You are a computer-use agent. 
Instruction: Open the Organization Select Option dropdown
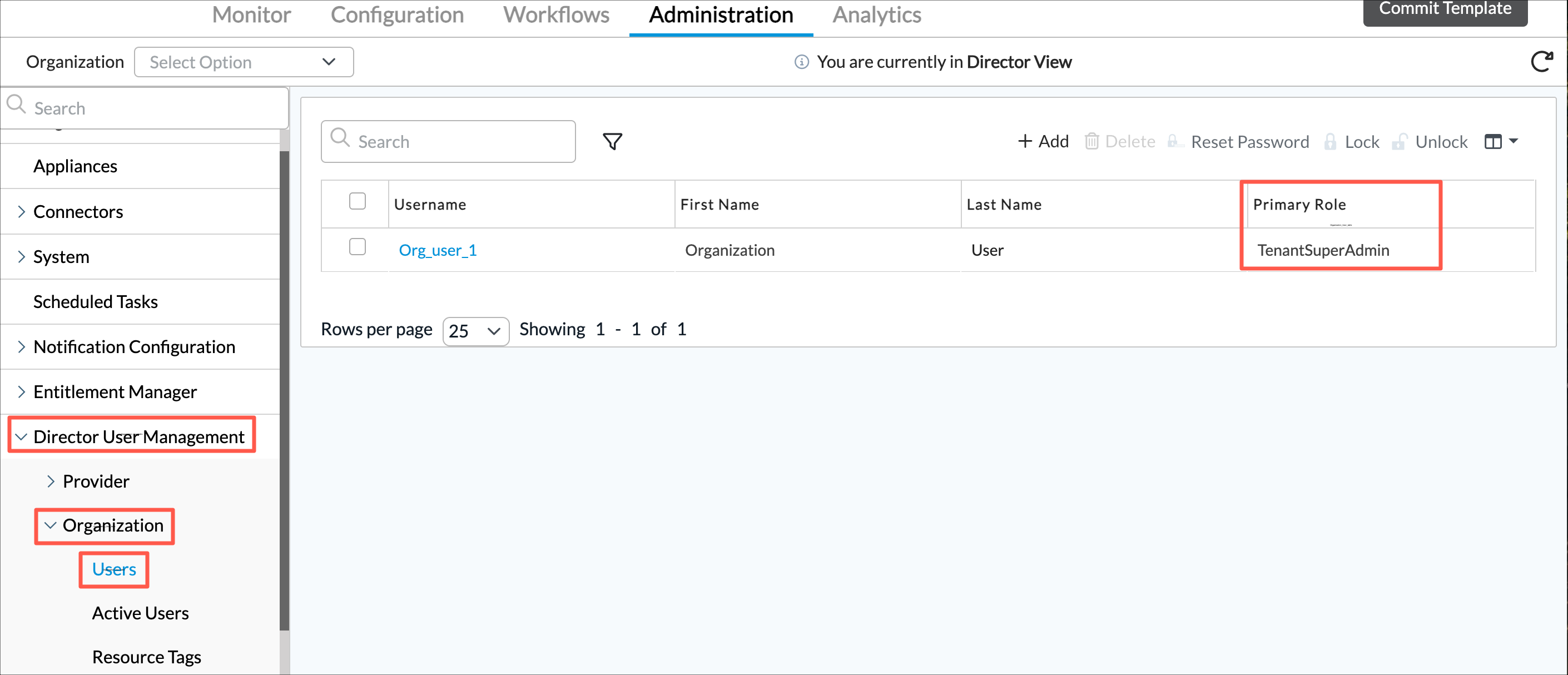click(x=244, y=62)
